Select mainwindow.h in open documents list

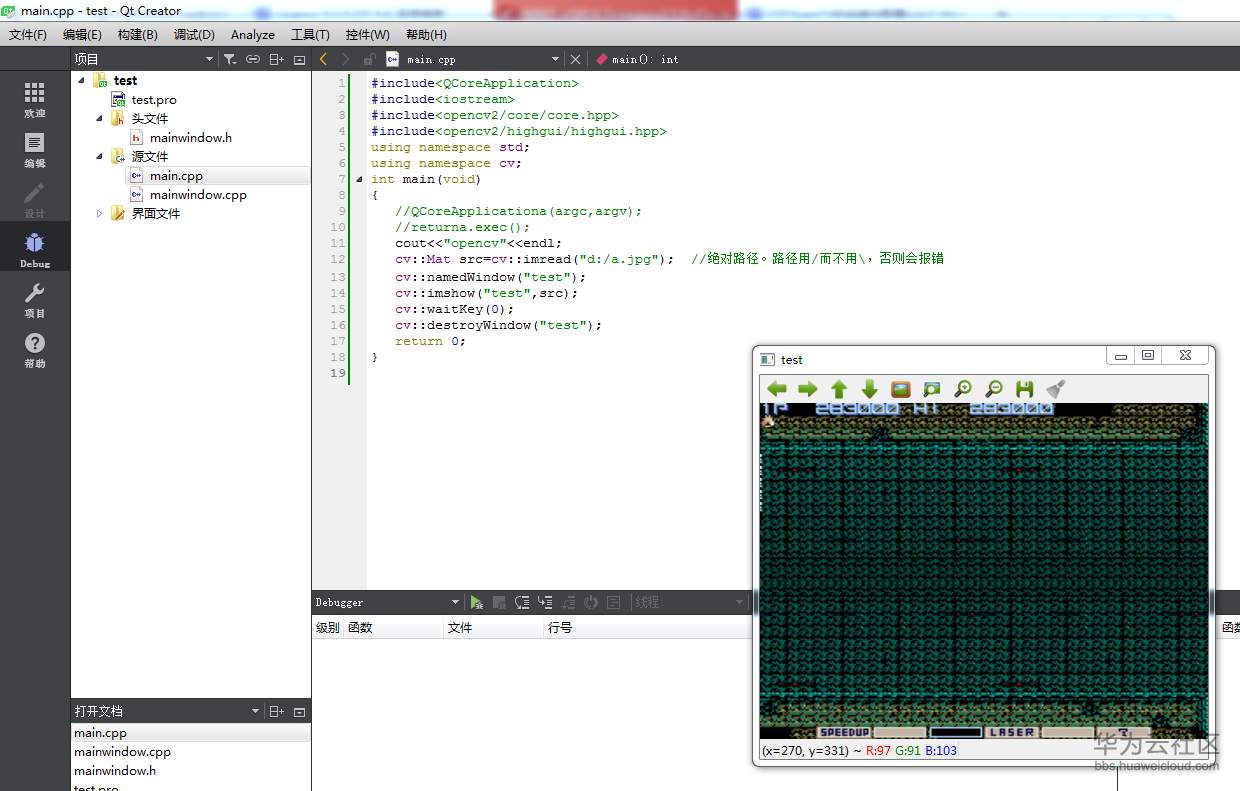coord(115,771)
